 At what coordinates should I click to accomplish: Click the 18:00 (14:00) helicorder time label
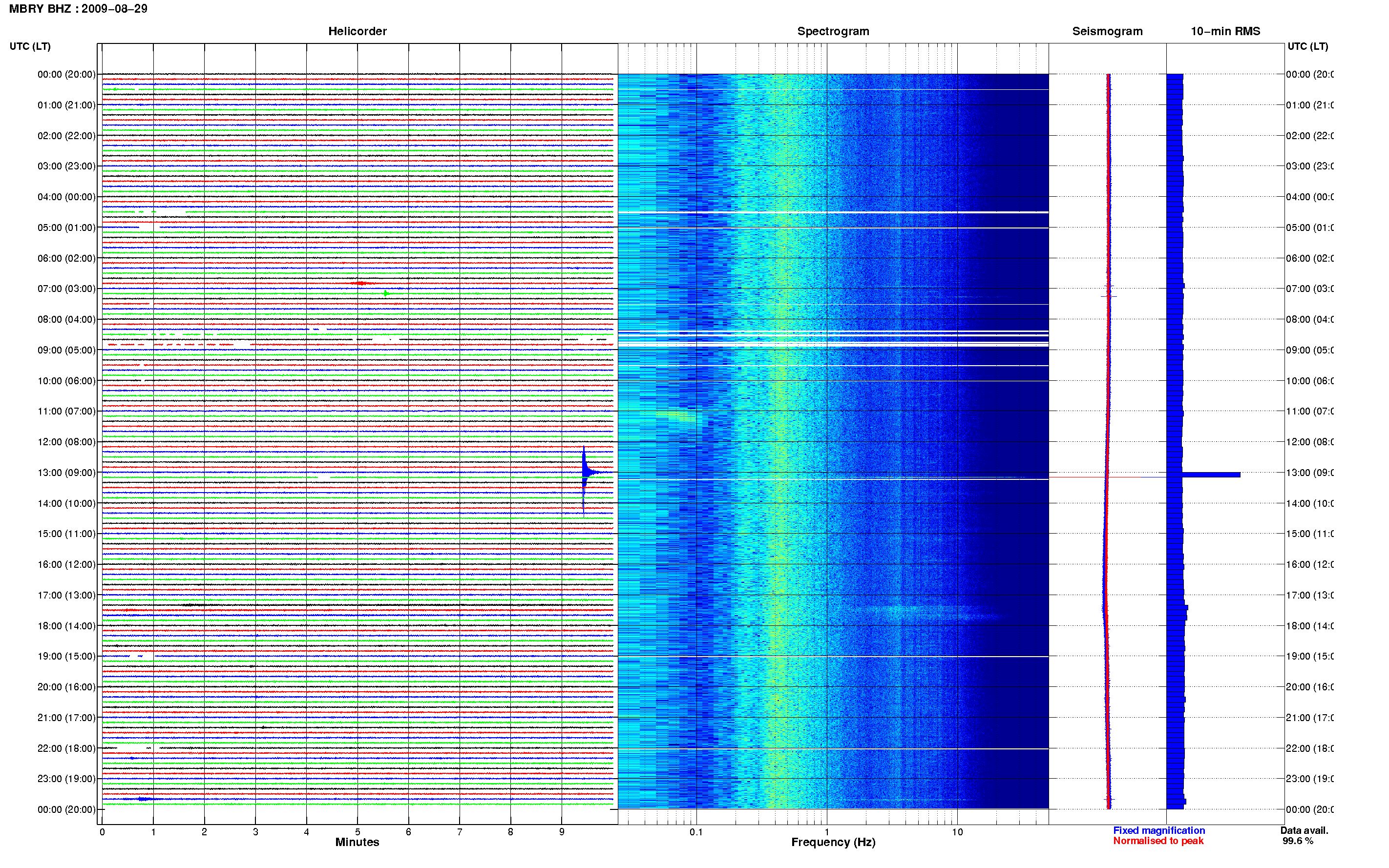pyautogui.click(x=66, y=626)
